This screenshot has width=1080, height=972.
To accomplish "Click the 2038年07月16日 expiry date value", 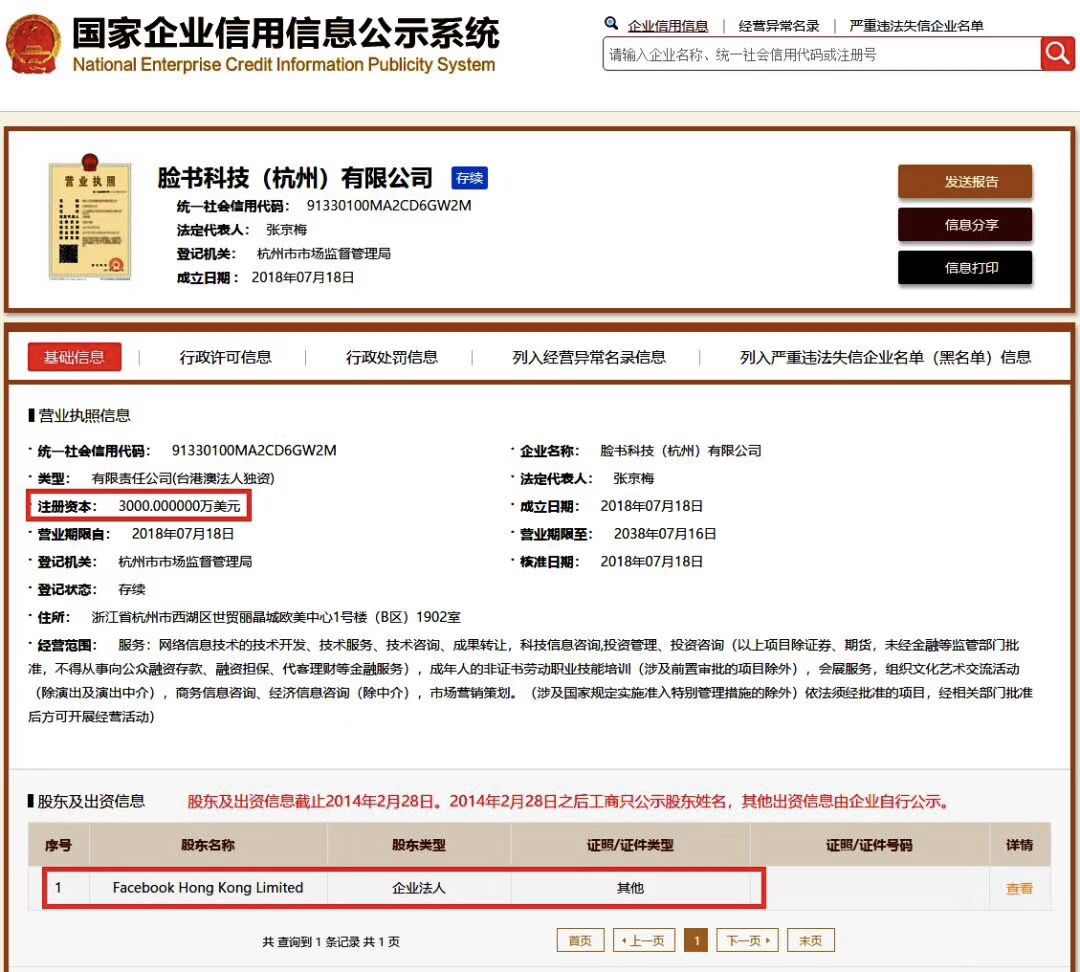I will click(665, 534).
